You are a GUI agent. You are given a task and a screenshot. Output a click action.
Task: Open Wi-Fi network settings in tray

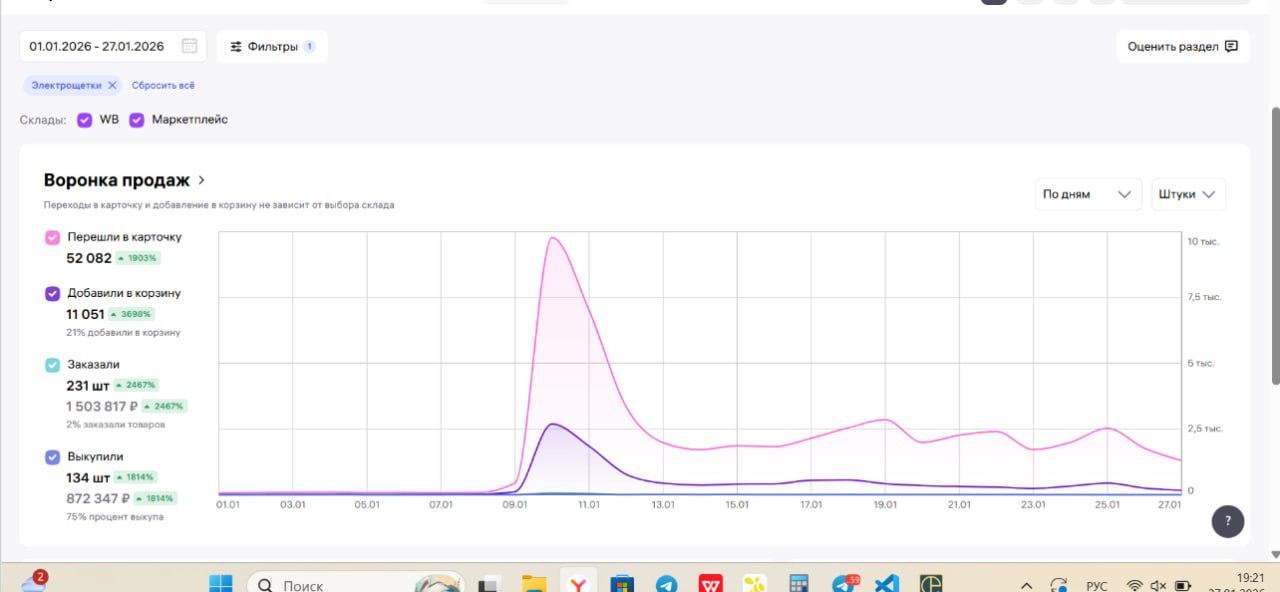(x=1134, y=586)
